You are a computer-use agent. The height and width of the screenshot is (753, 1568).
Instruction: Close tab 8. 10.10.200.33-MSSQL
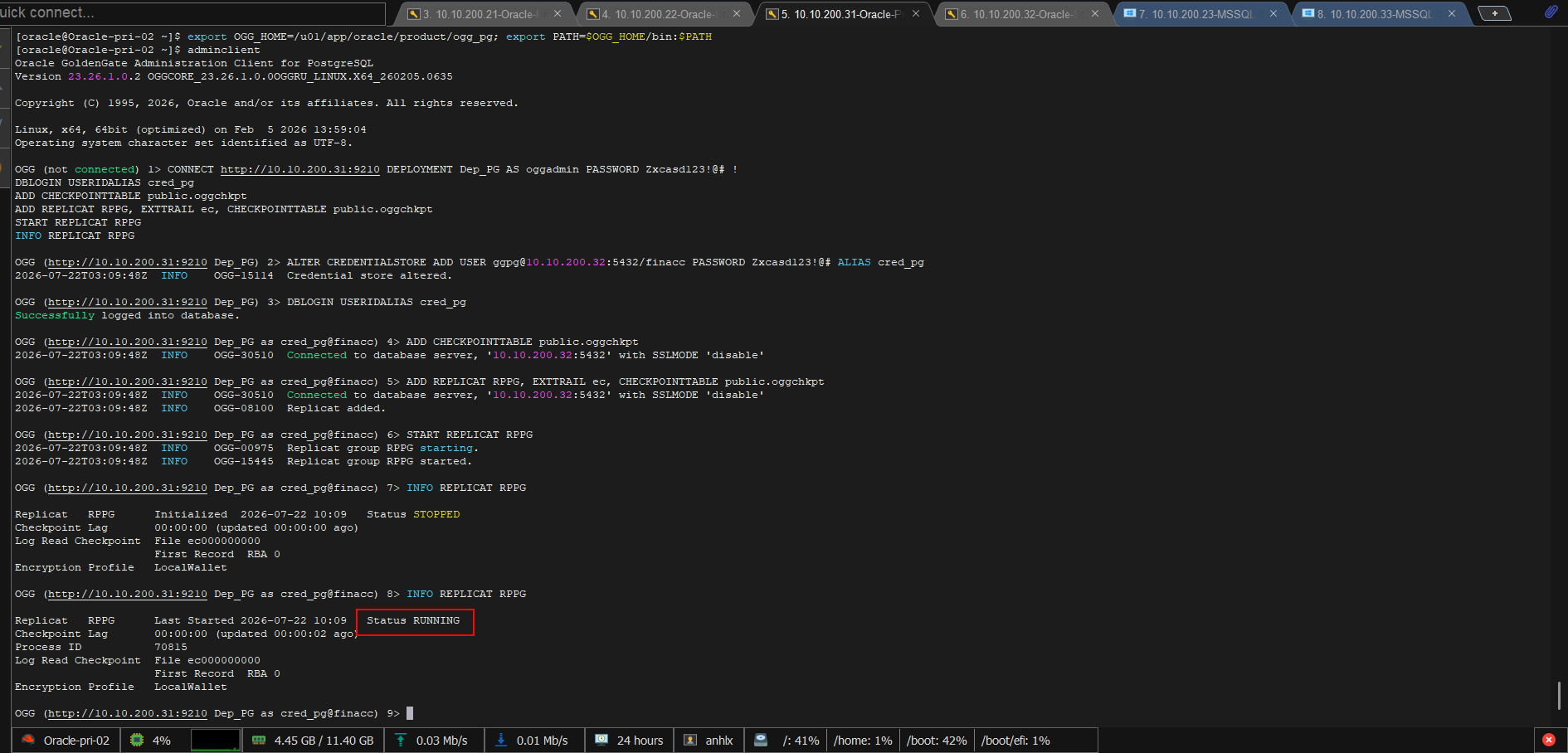click(1452, 13)
